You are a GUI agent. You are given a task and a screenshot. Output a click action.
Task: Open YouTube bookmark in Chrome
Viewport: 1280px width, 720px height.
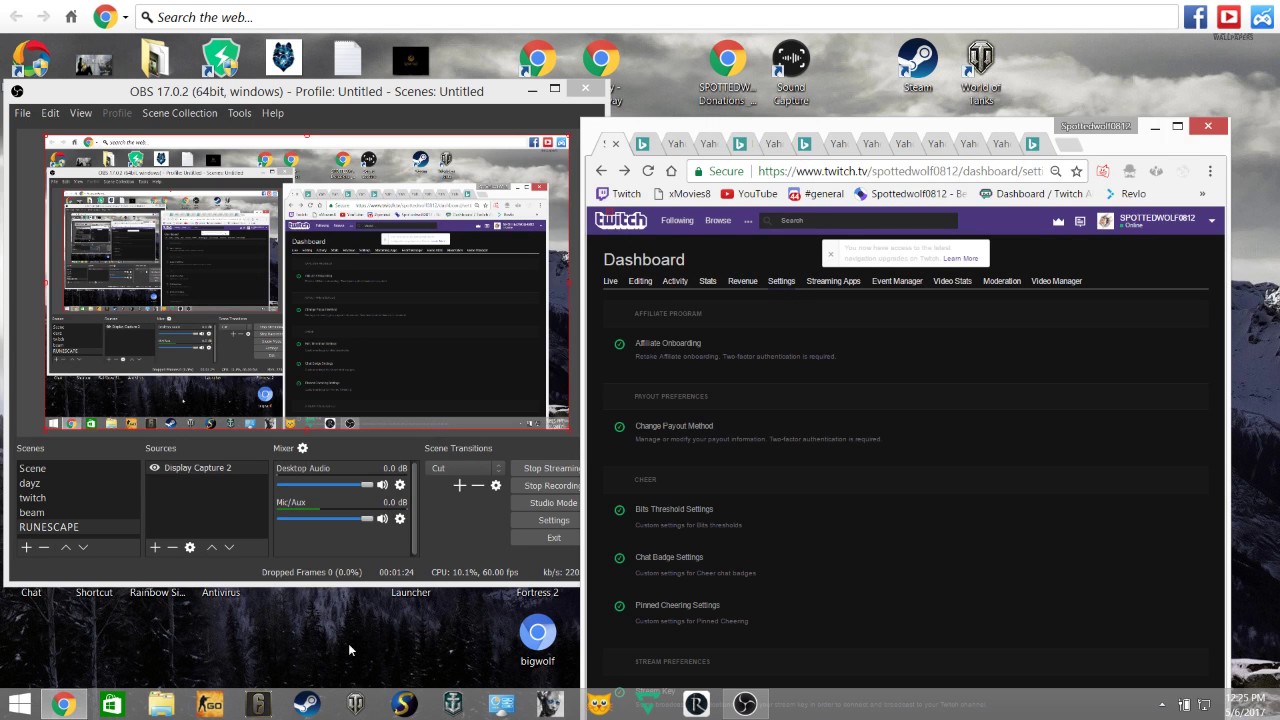(x=749, y=194)
